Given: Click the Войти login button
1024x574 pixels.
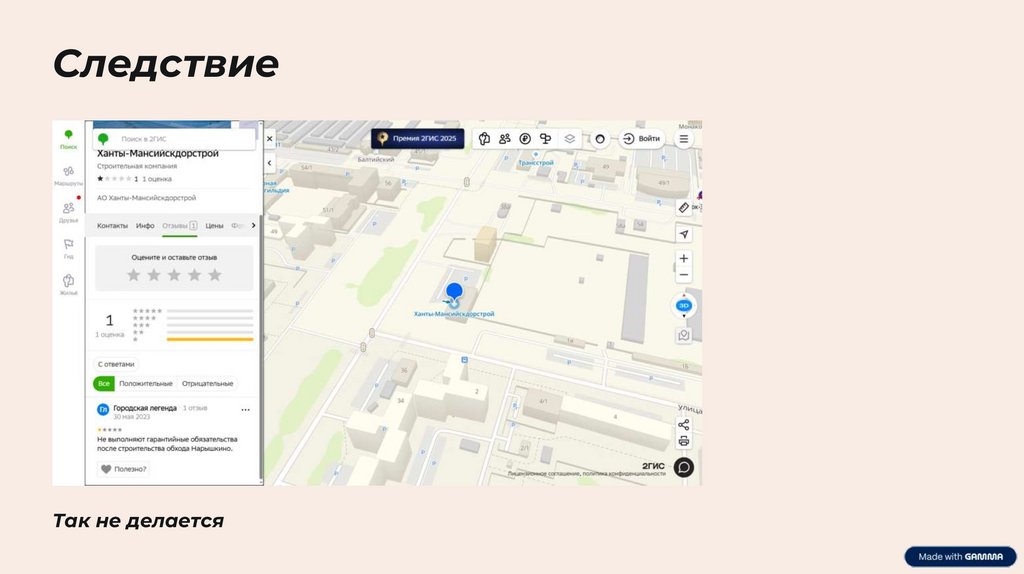Looking at the screenshot, I should coord(641,138).
